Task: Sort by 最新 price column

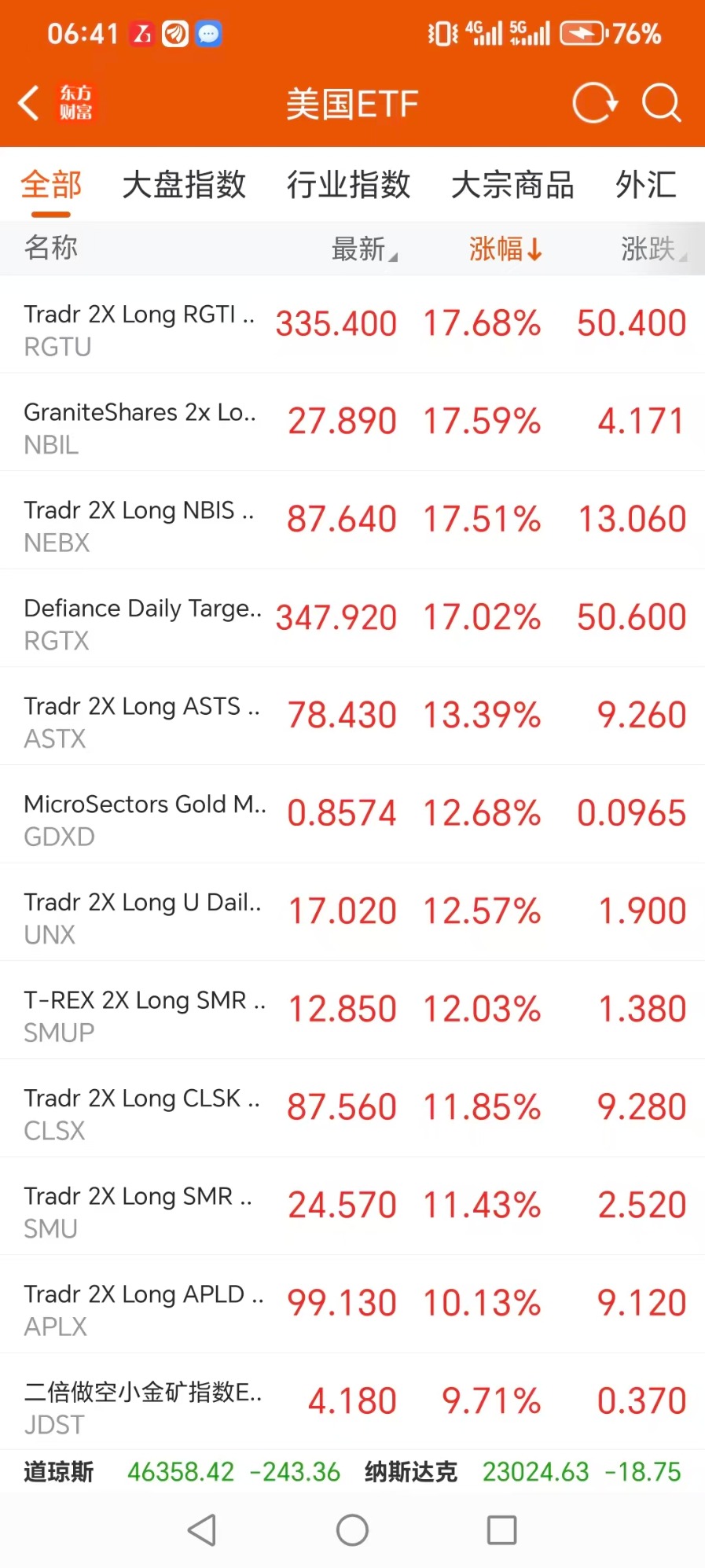Action: pos(363,248)
